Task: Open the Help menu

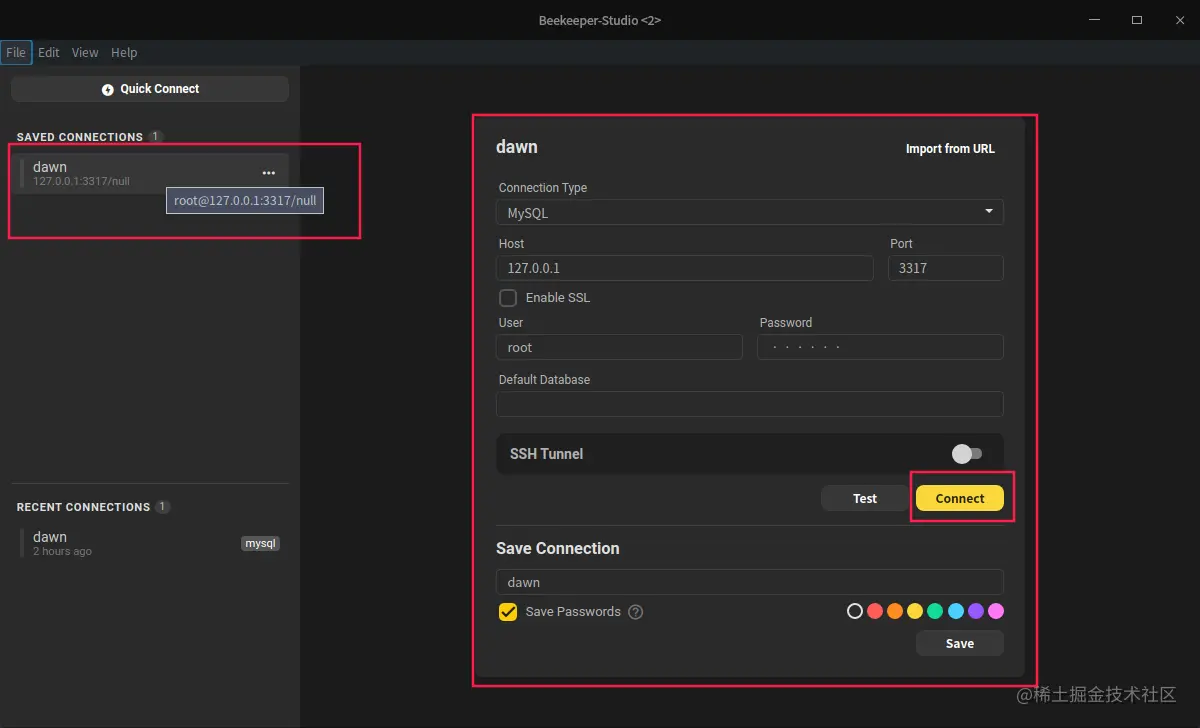Action: coord(124,53)
